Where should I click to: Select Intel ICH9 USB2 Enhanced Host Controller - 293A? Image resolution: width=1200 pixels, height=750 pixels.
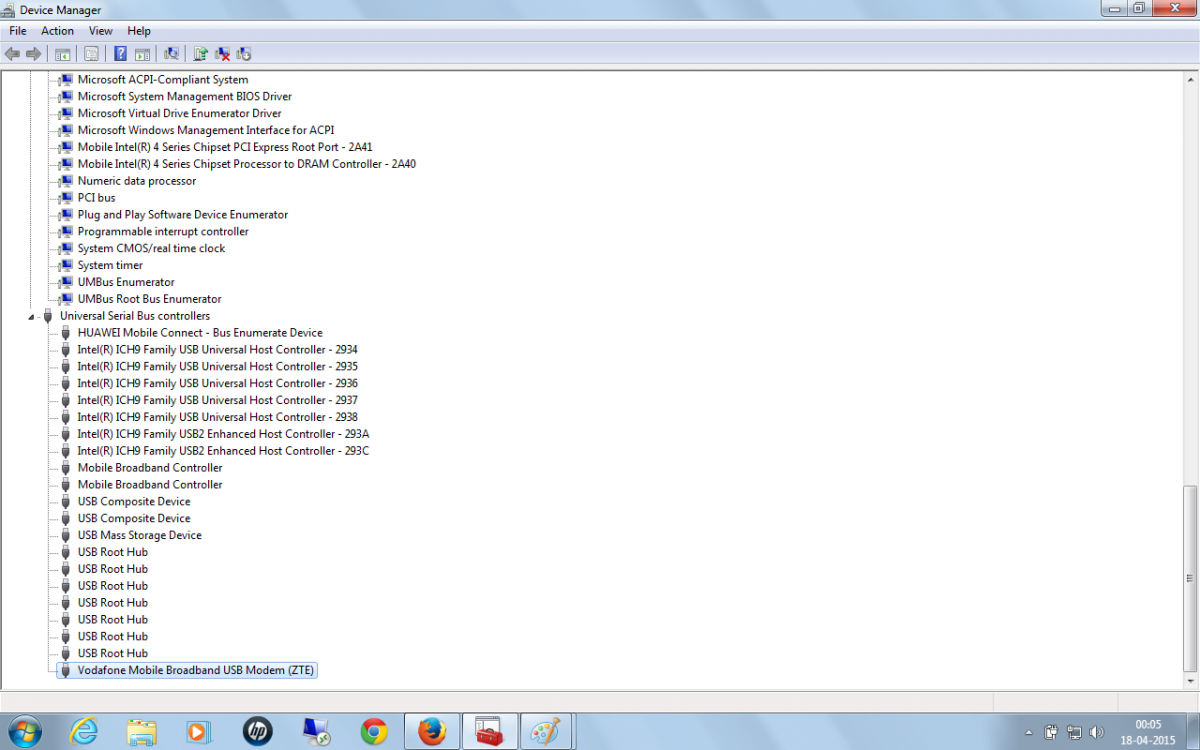coord(223,434)
